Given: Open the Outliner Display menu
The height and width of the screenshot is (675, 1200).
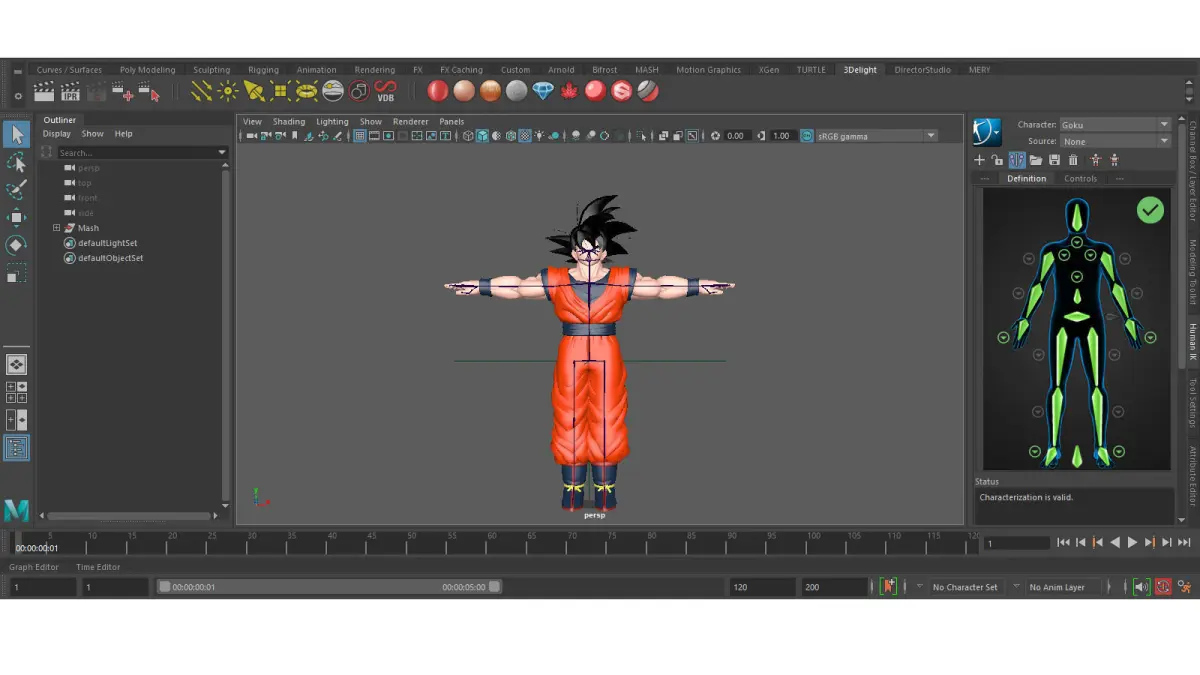Looking at the screenshot, I should click(57, 134).
